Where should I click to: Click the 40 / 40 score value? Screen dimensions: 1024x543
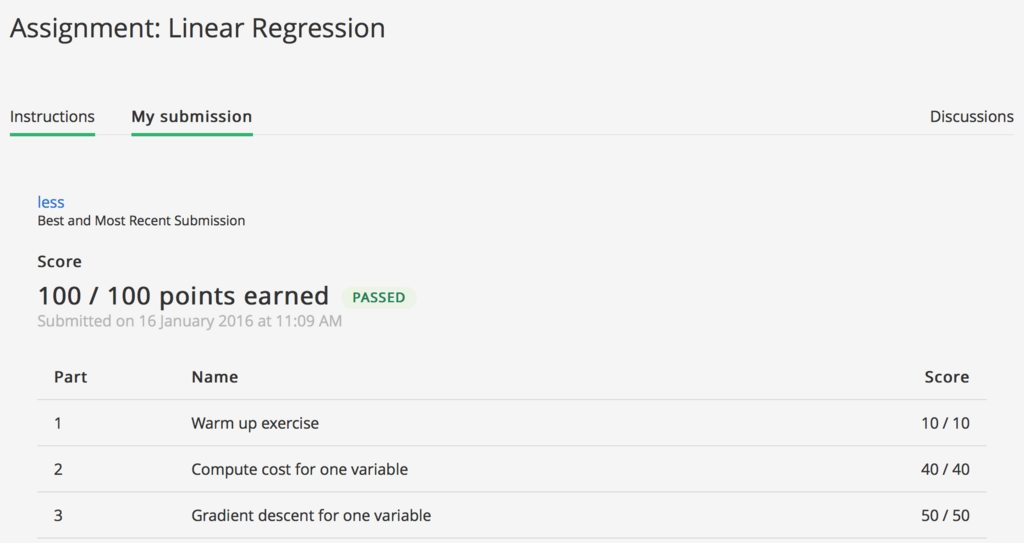point(946,469)
